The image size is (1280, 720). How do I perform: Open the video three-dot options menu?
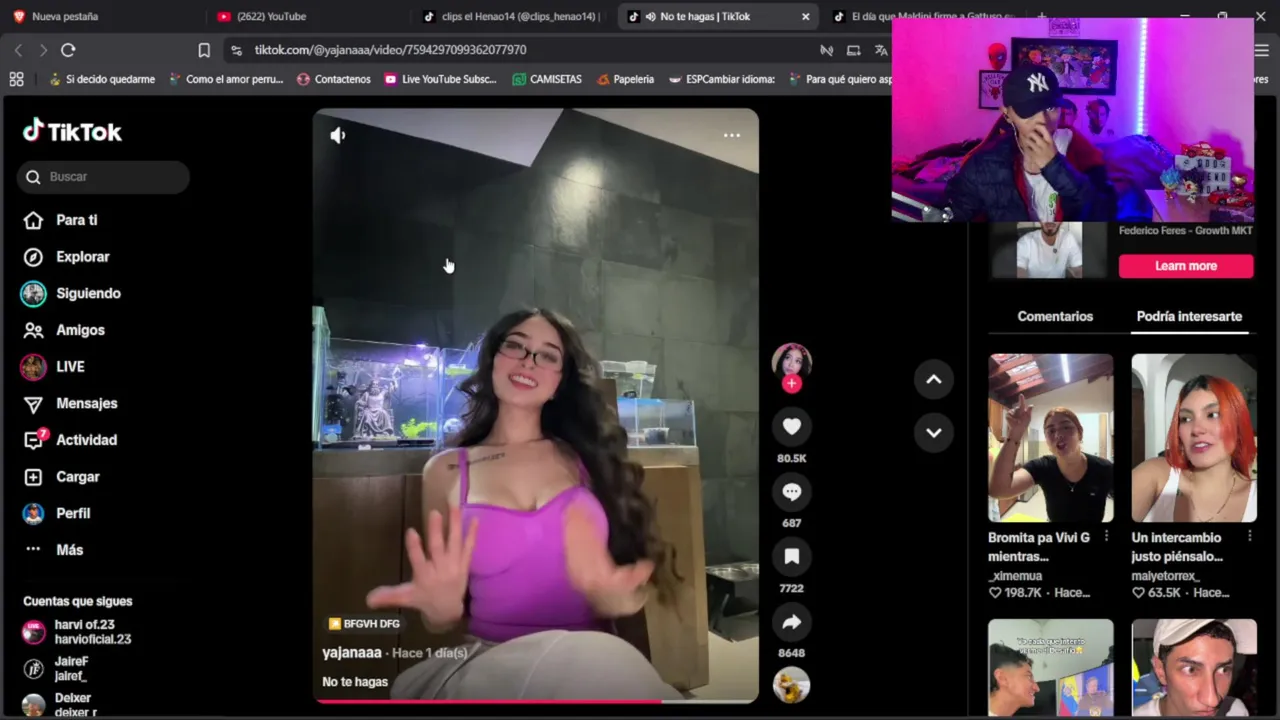click(x=732, y=135)
